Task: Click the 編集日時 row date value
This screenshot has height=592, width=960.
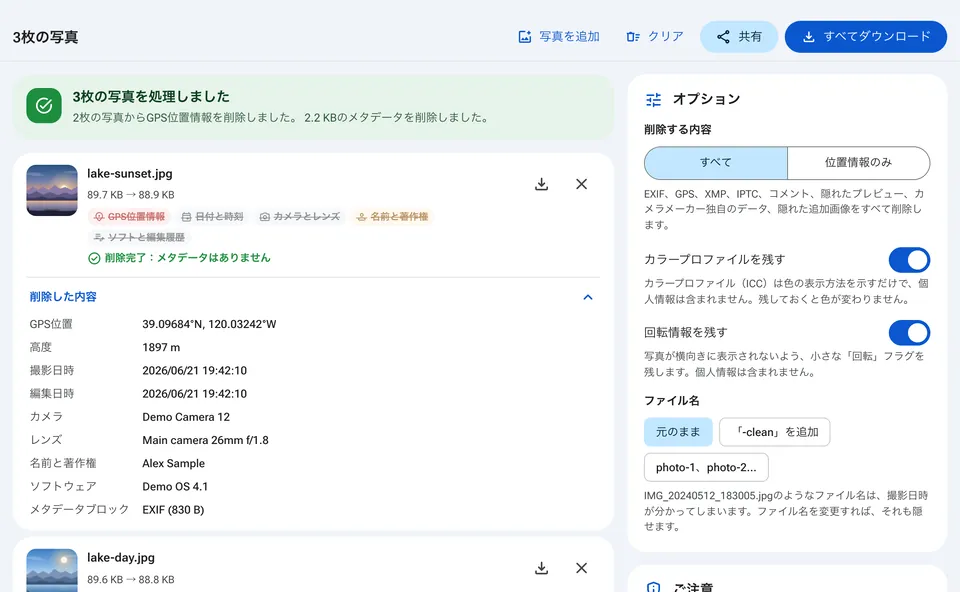Action: coord(195,394)
